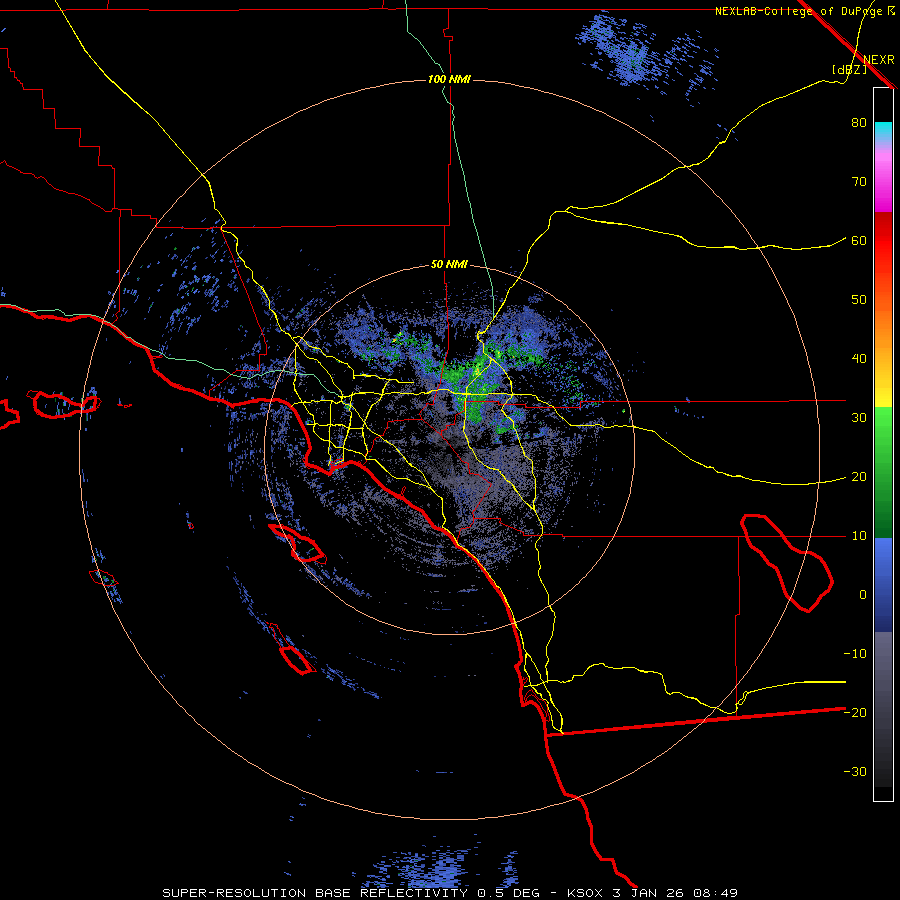Image resolution: width=900 pixels, height=900 pixels.
Task: Click the "10" value on the dBZ scale
Action: click(x=859, y=536)
